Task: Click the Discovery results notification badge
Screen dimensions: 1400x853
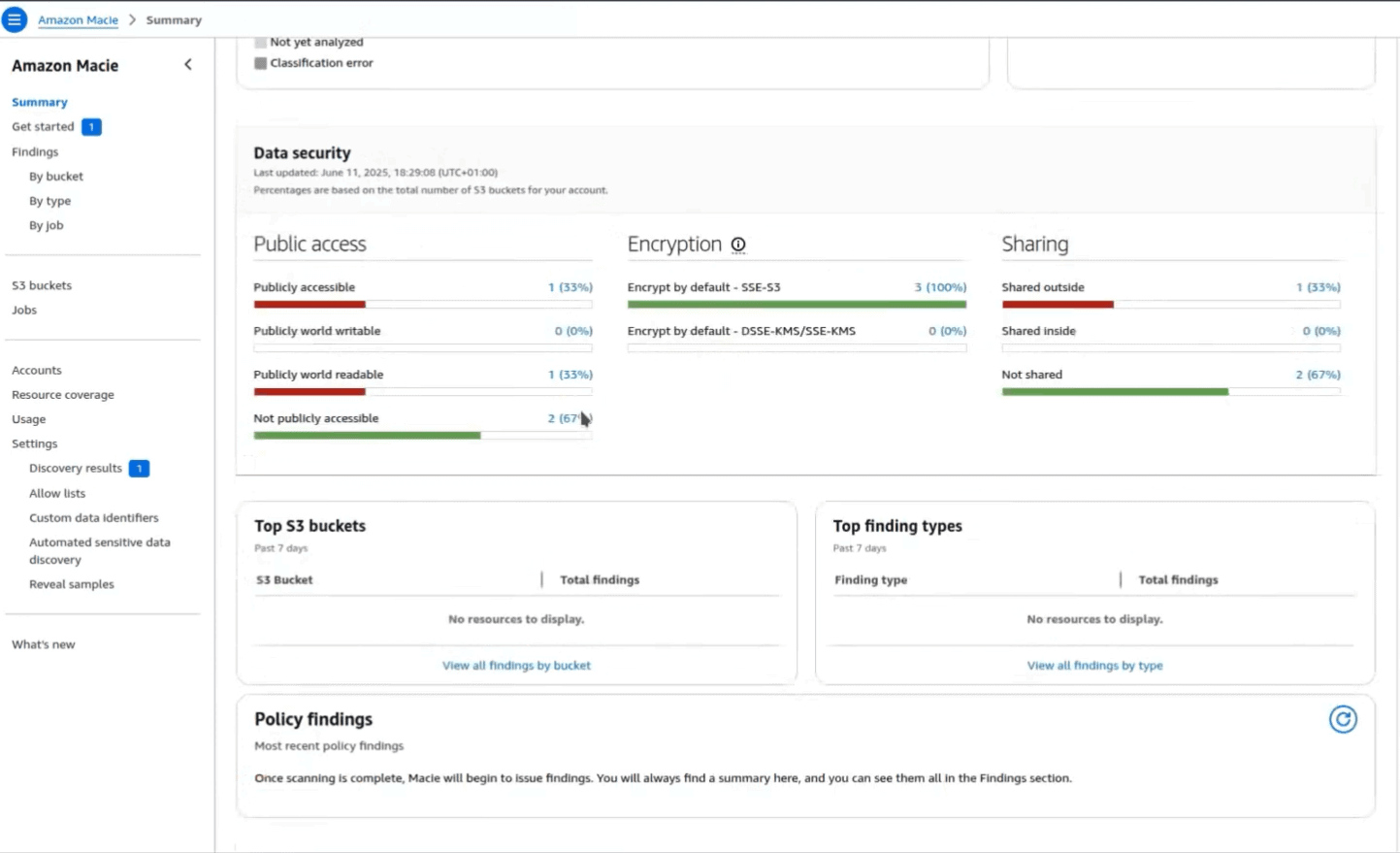Action: [139, 469]
